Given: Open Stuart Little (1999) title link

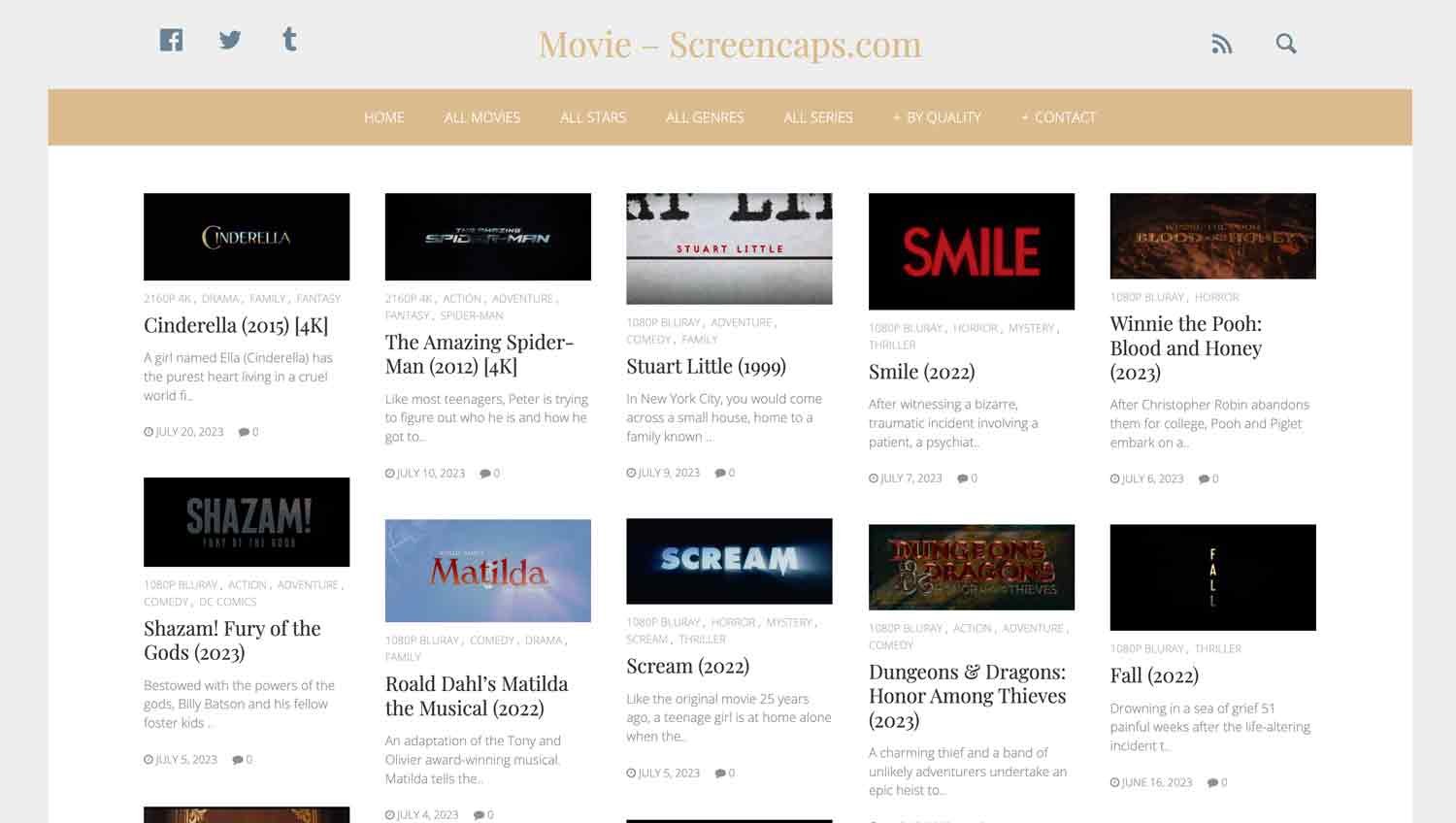Looking at the screenshot, I should pos(706,367).
